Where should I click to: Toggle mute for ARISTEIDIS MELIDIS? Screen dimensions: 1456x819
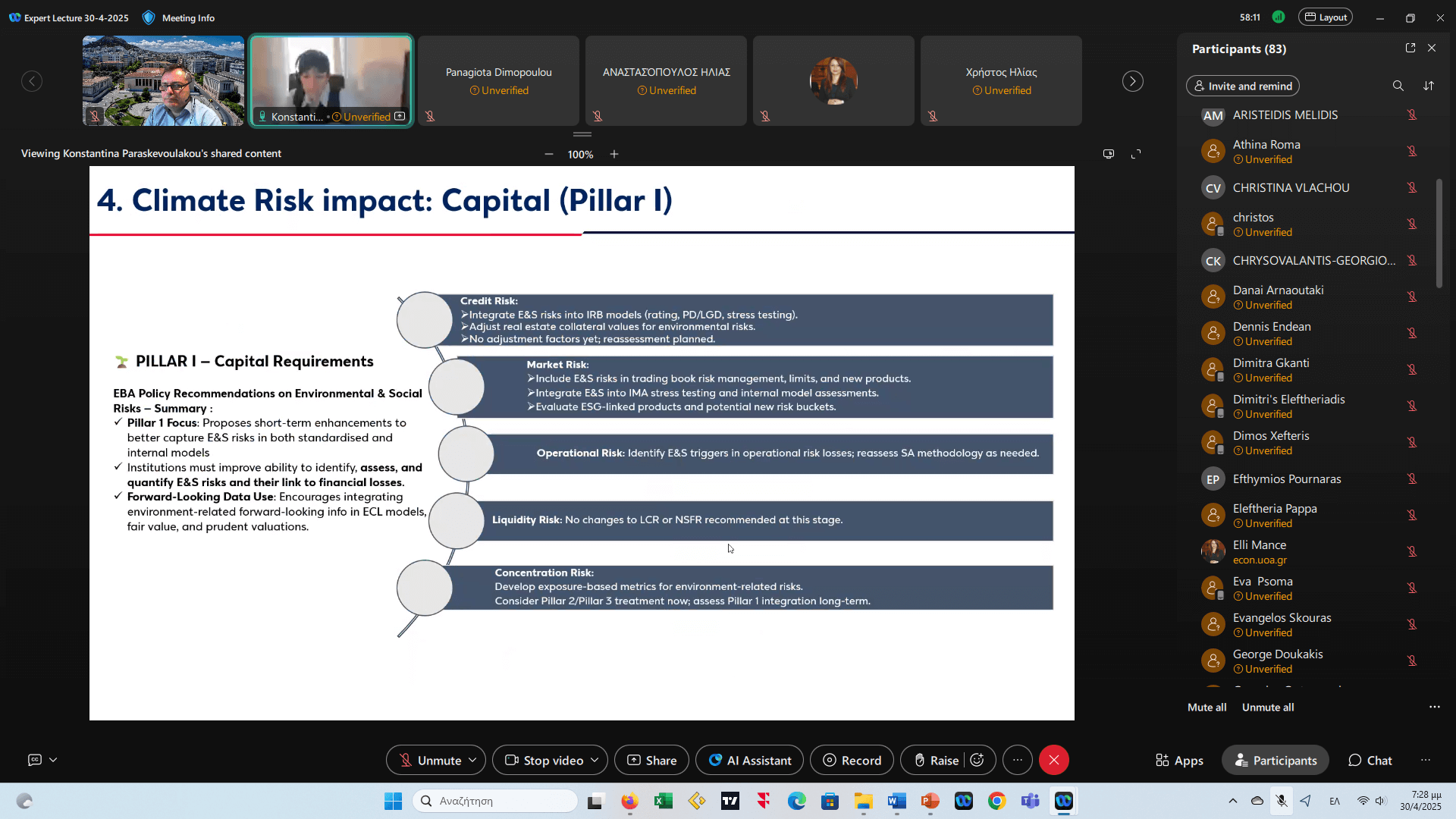pos(1412,115)
